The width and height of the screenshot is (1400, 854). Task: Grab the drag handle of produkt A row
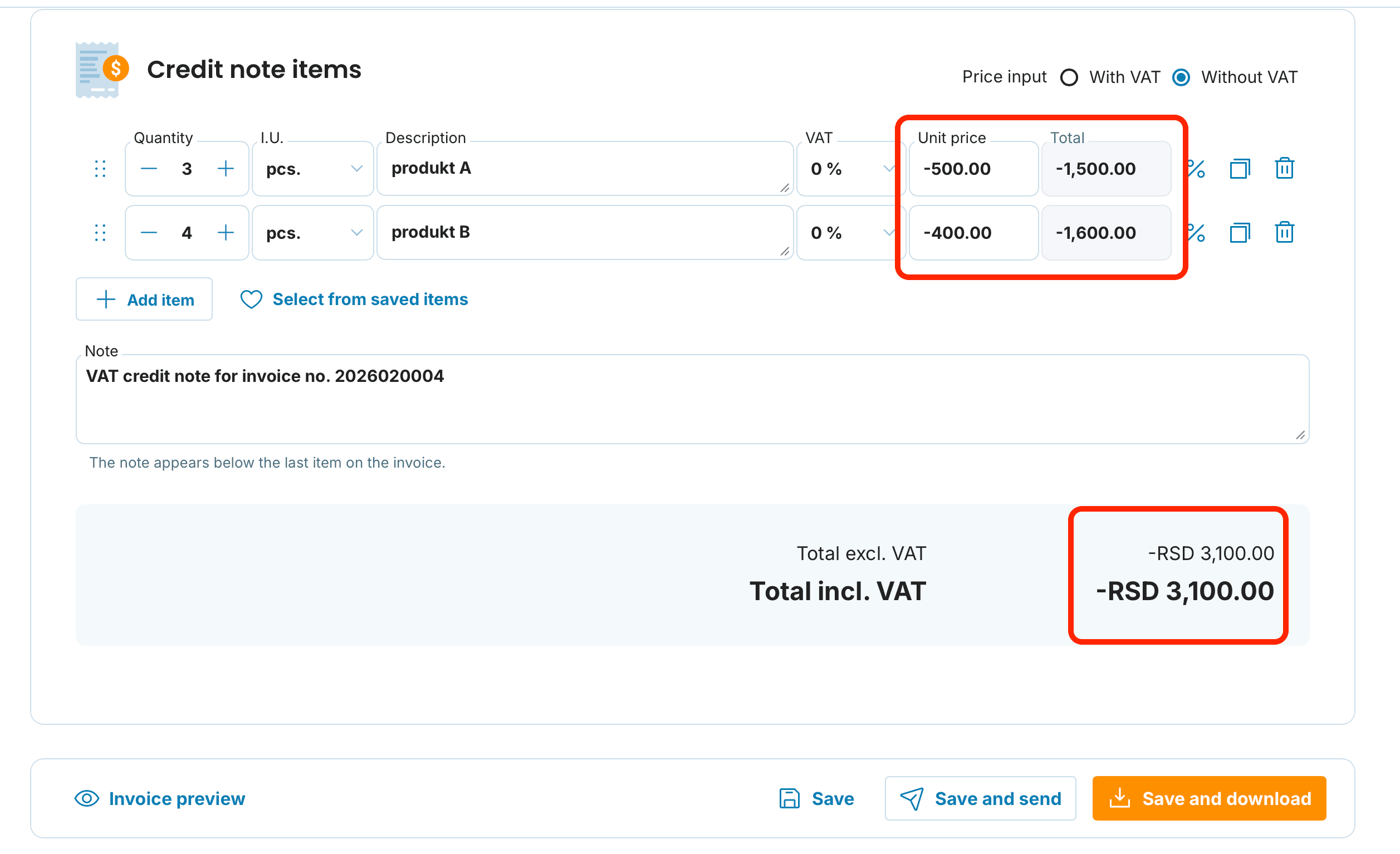coord(100,169)
